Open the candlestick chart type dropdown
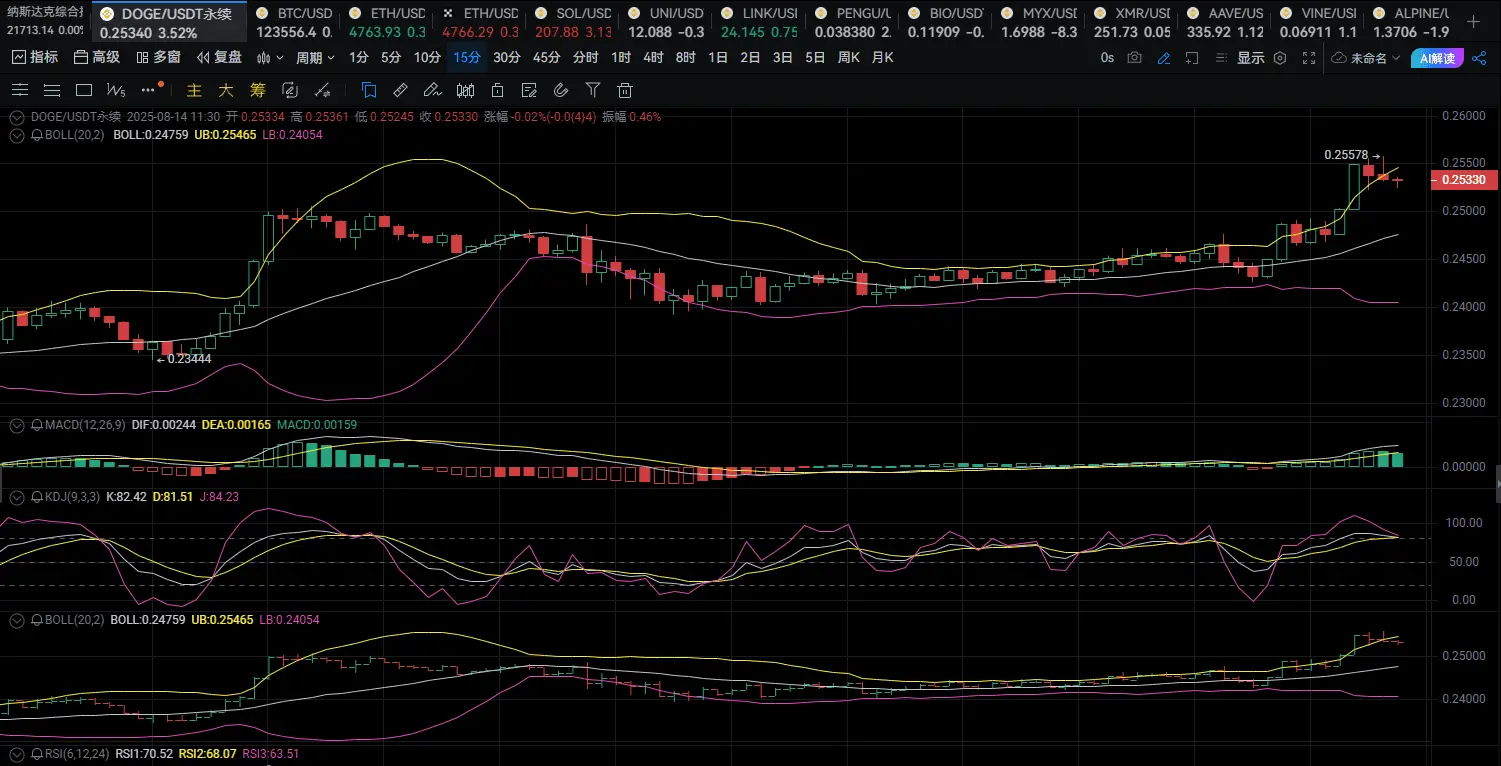1501x766 pixels. point(270,57)
